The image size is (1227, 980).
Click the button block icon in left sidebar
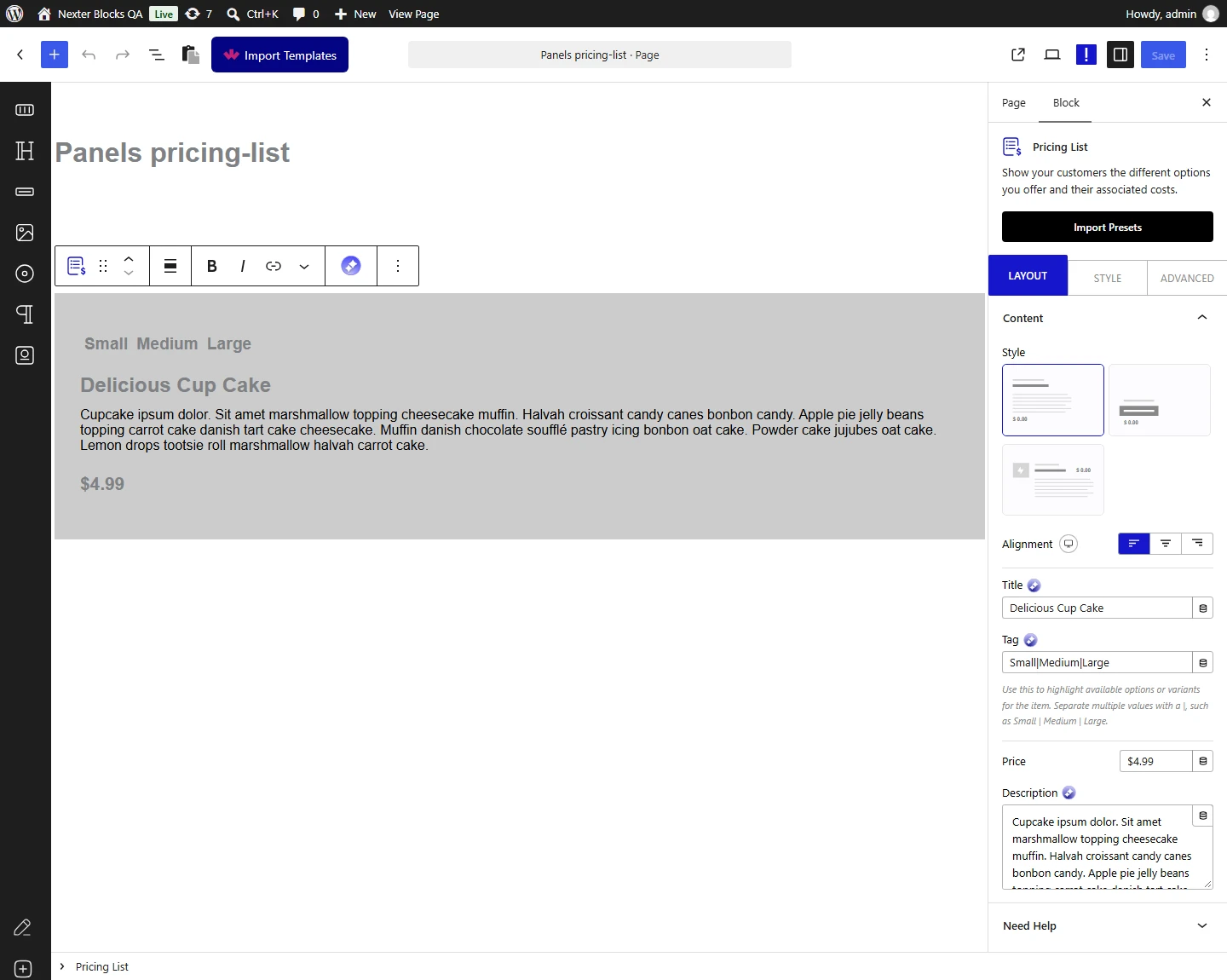click(x=25, y=192)
